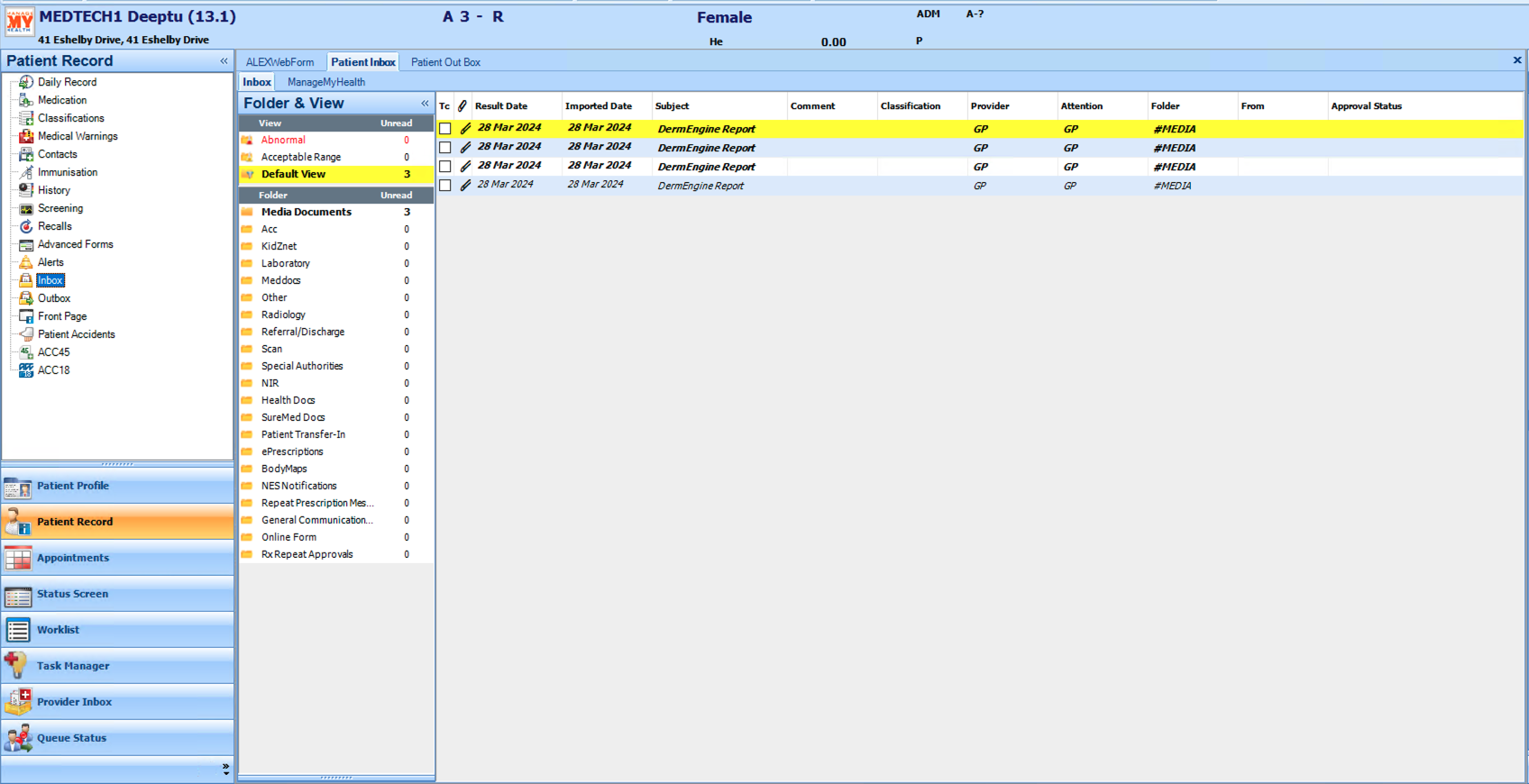This screenshot has height=784, width=1529.
Task: Open the ManageMyHealth sub-tab
Action: [x=325, y=82]
